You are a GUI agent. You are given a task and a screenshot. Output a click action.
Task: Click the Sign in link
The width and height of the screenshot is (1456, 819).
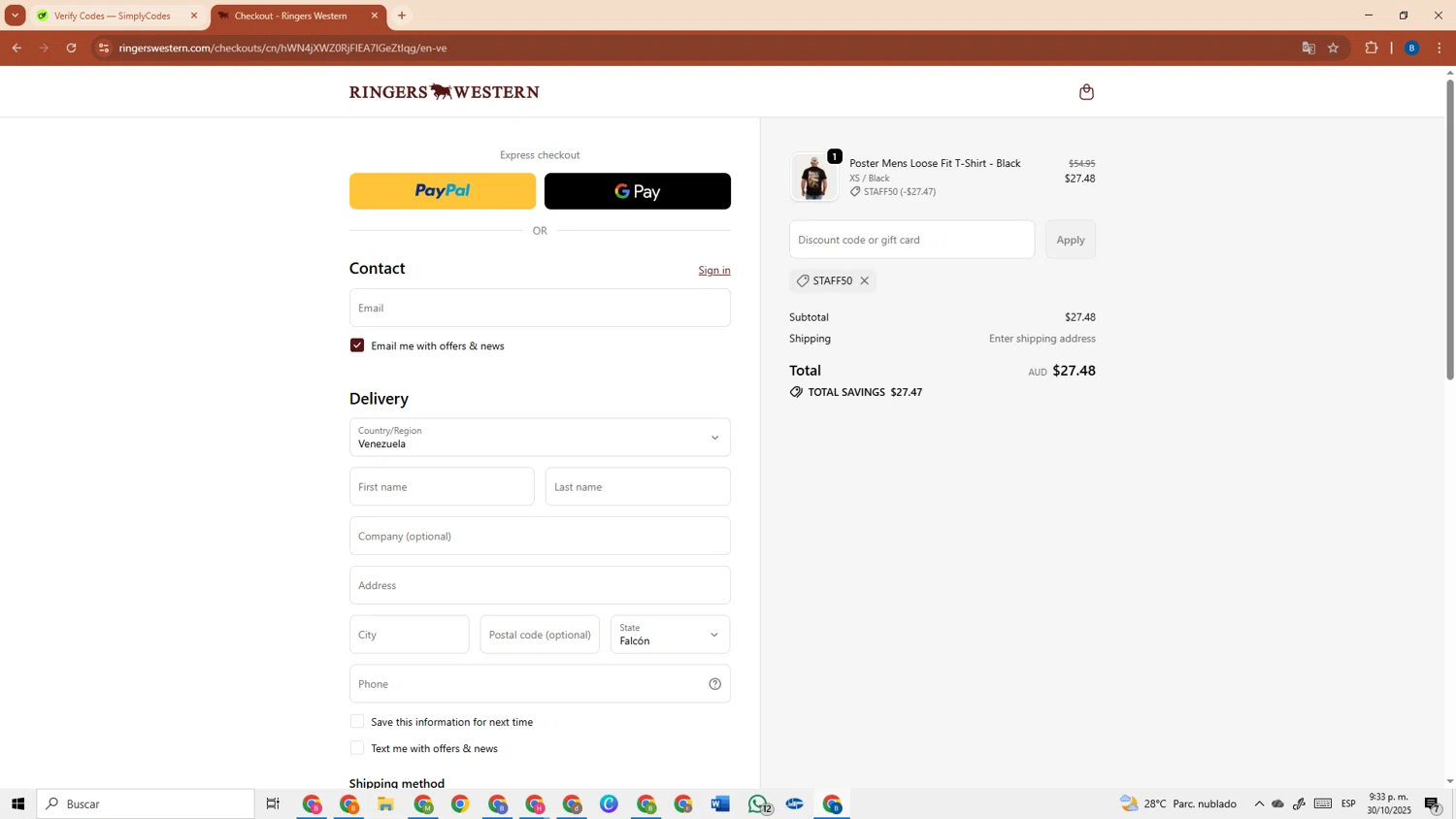[714, 270]
